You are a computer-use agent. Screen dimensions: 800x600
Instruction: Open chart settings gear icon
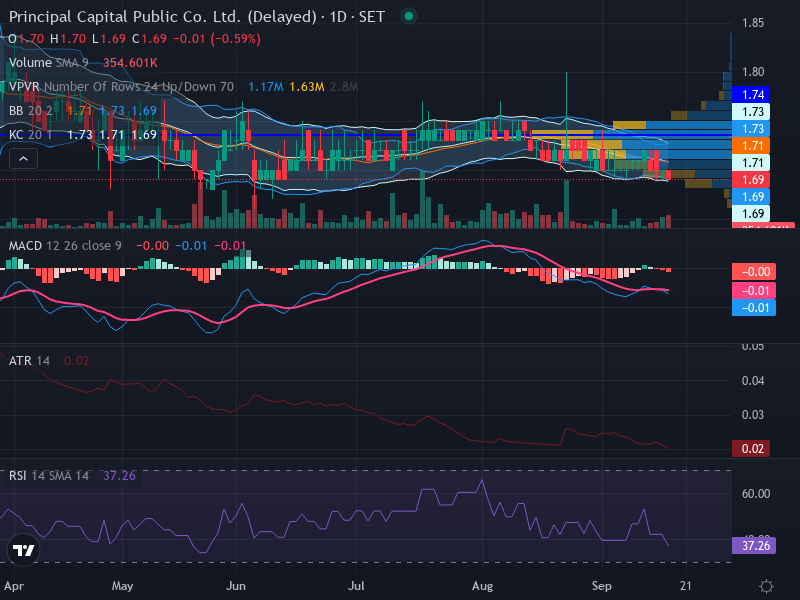click(x=766, y=586)
